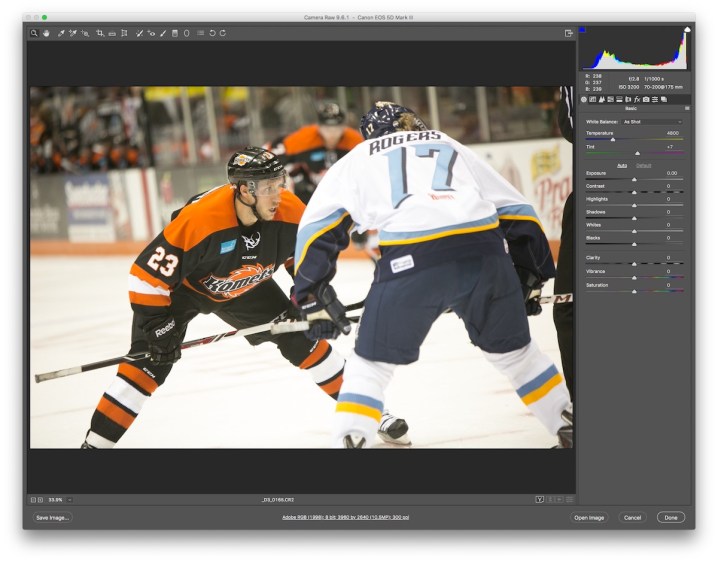This screenshot has width=718, height=562.
Task: Open the zoom level dropdown
Action: (x=59, y=499)
